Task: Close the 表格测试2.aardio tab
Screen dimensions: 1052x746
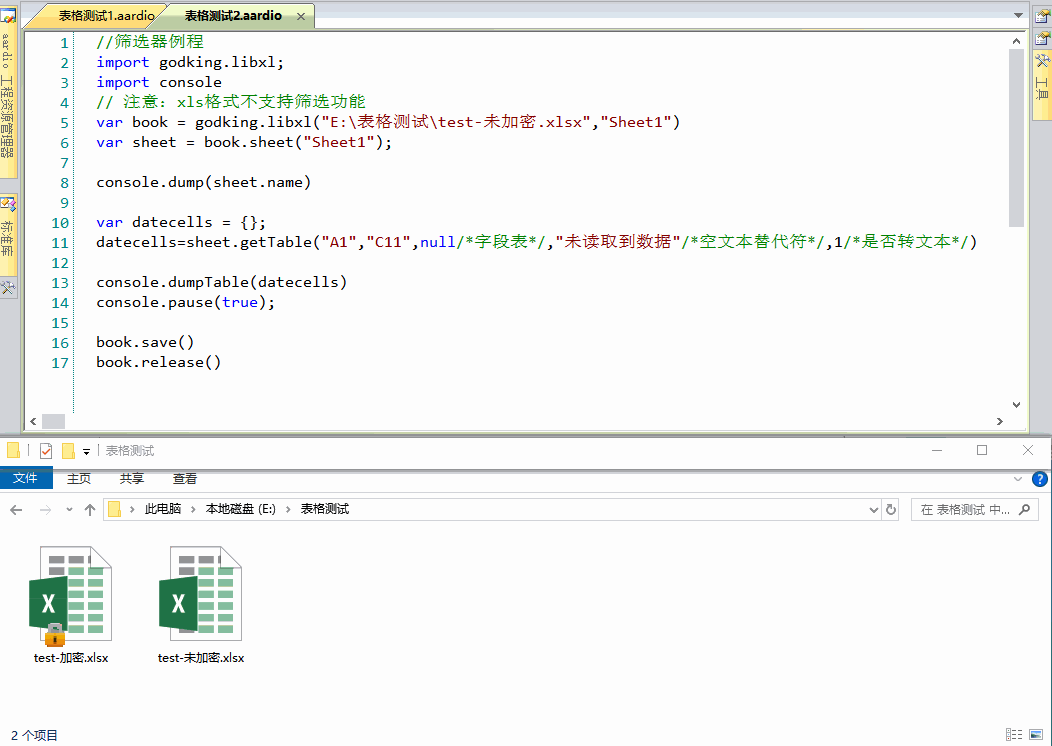Action: (301, 16)
